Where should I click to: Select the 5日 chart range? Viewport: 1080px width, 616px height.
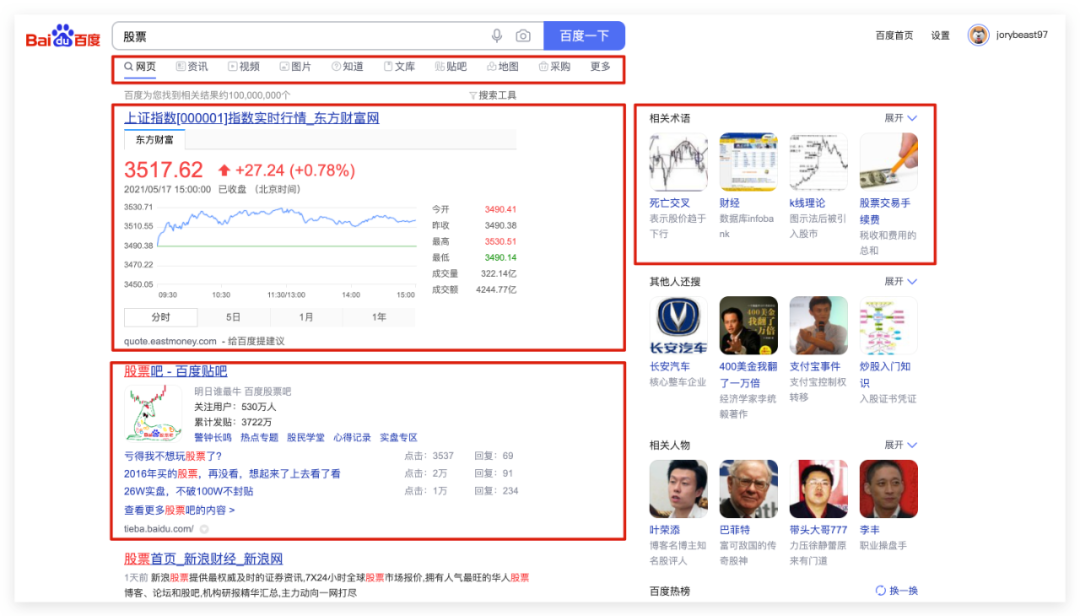point(233,317)
